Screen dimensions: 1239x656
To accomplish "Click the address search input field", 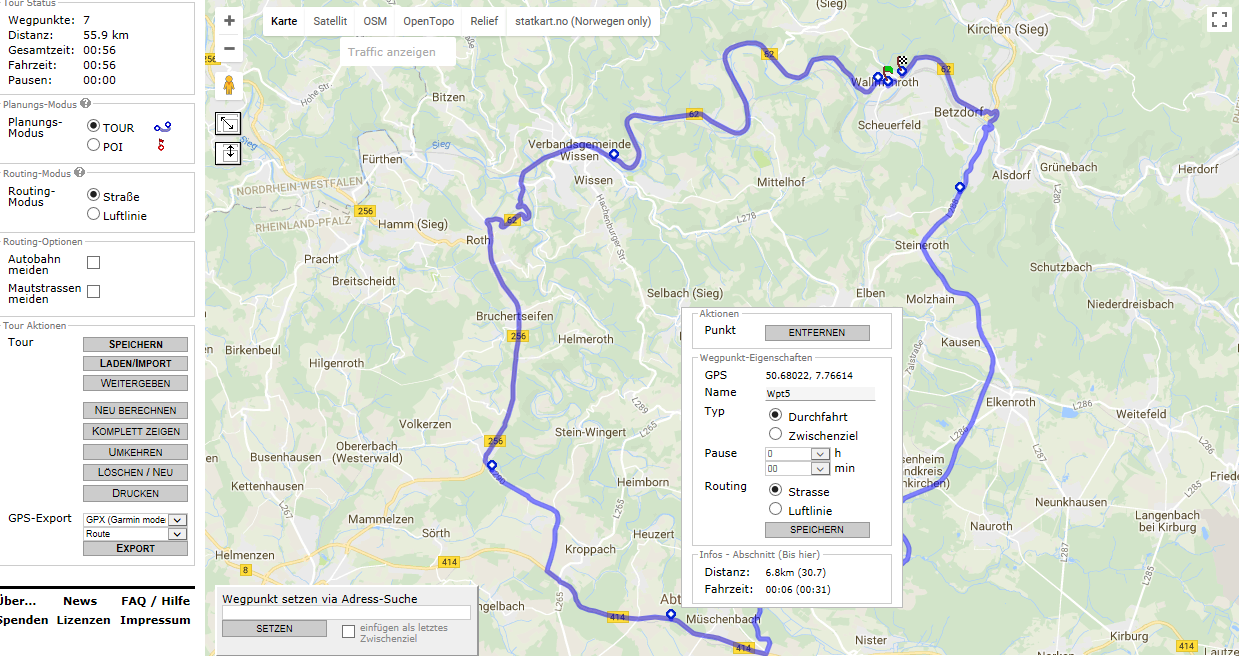I will coord(346,612).
